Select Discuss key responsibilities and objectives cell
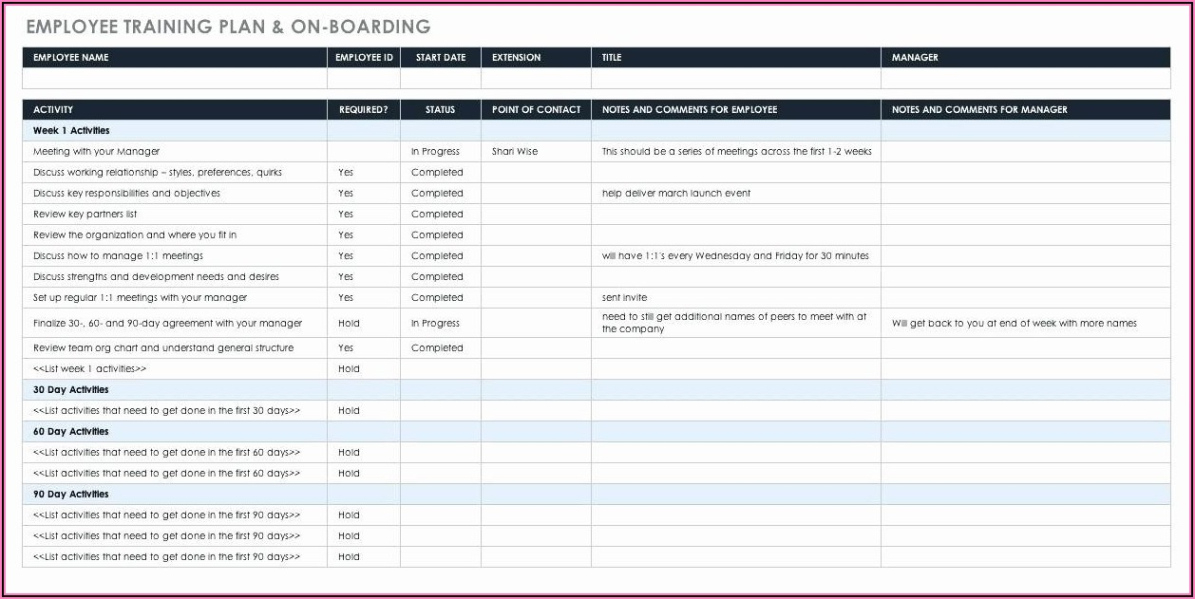This screenshot has height=599, width=1195. click(175, 194)
